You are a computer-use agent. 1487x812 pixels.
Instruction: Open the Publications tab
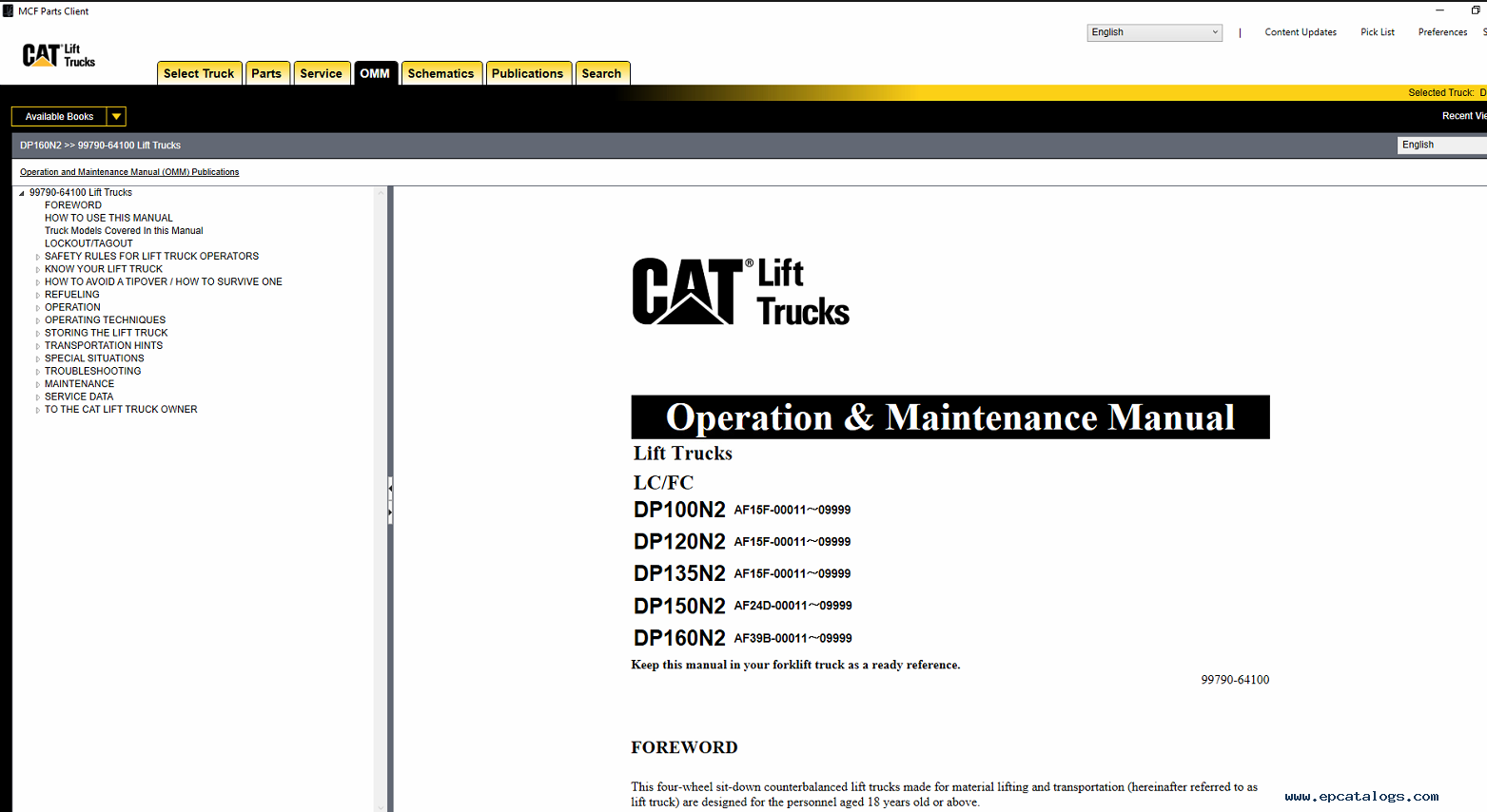[528, 73]
